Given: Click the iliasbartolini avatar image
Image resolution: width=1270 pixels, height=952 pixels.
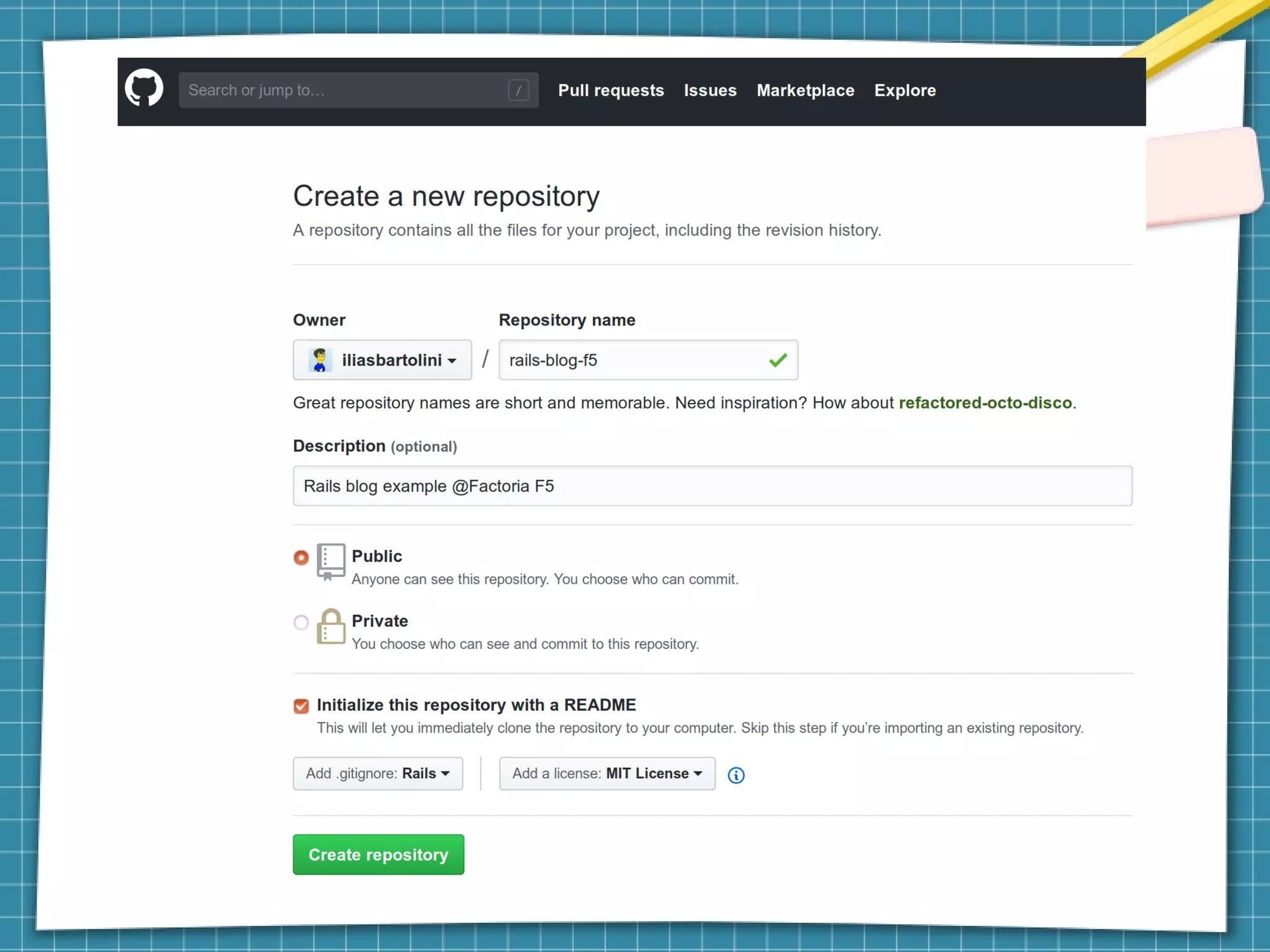Looking at the screenshot, I should (320, 360).
